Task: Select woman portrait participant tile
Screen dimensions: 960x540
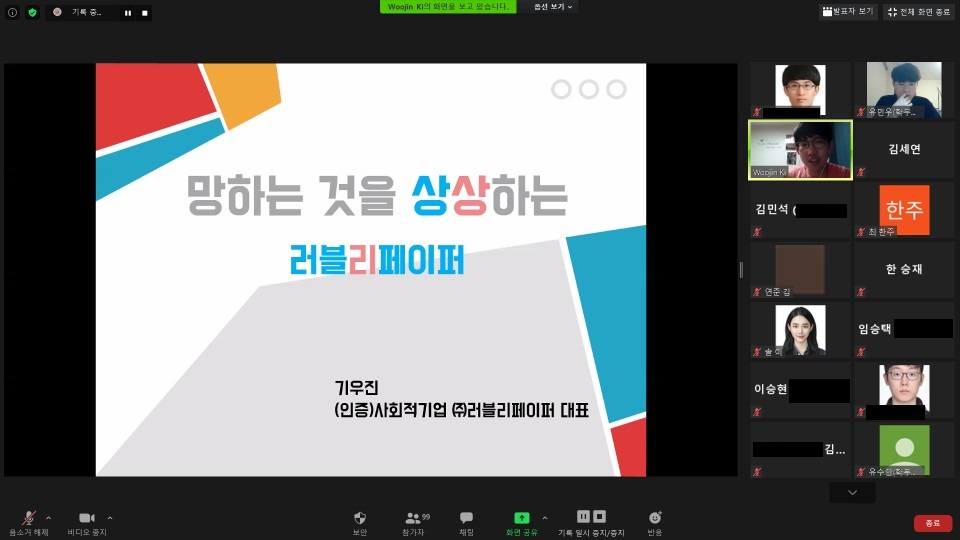Action: [800, 329]
